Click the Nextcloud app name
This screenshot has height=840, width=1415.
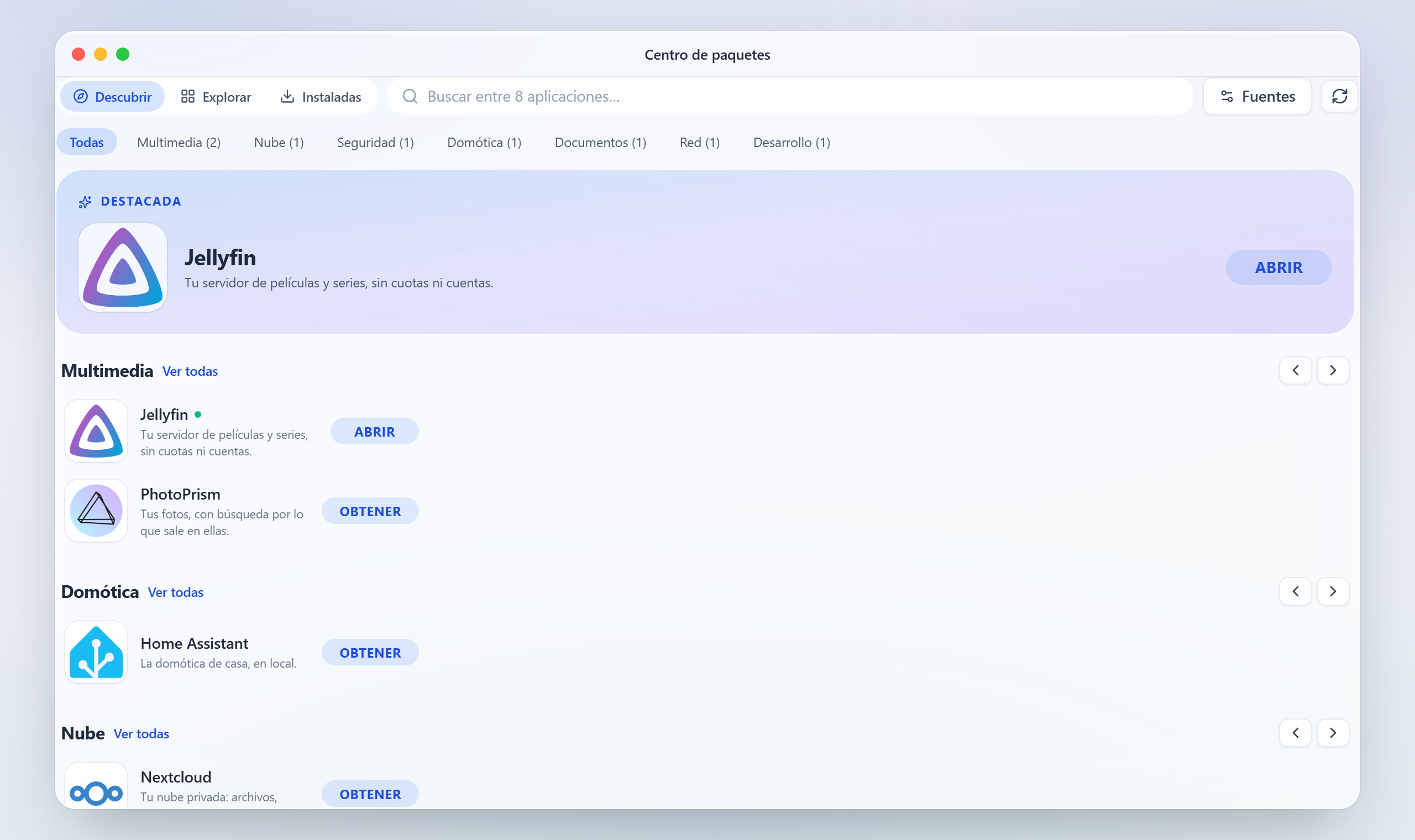tap(176, 777)
